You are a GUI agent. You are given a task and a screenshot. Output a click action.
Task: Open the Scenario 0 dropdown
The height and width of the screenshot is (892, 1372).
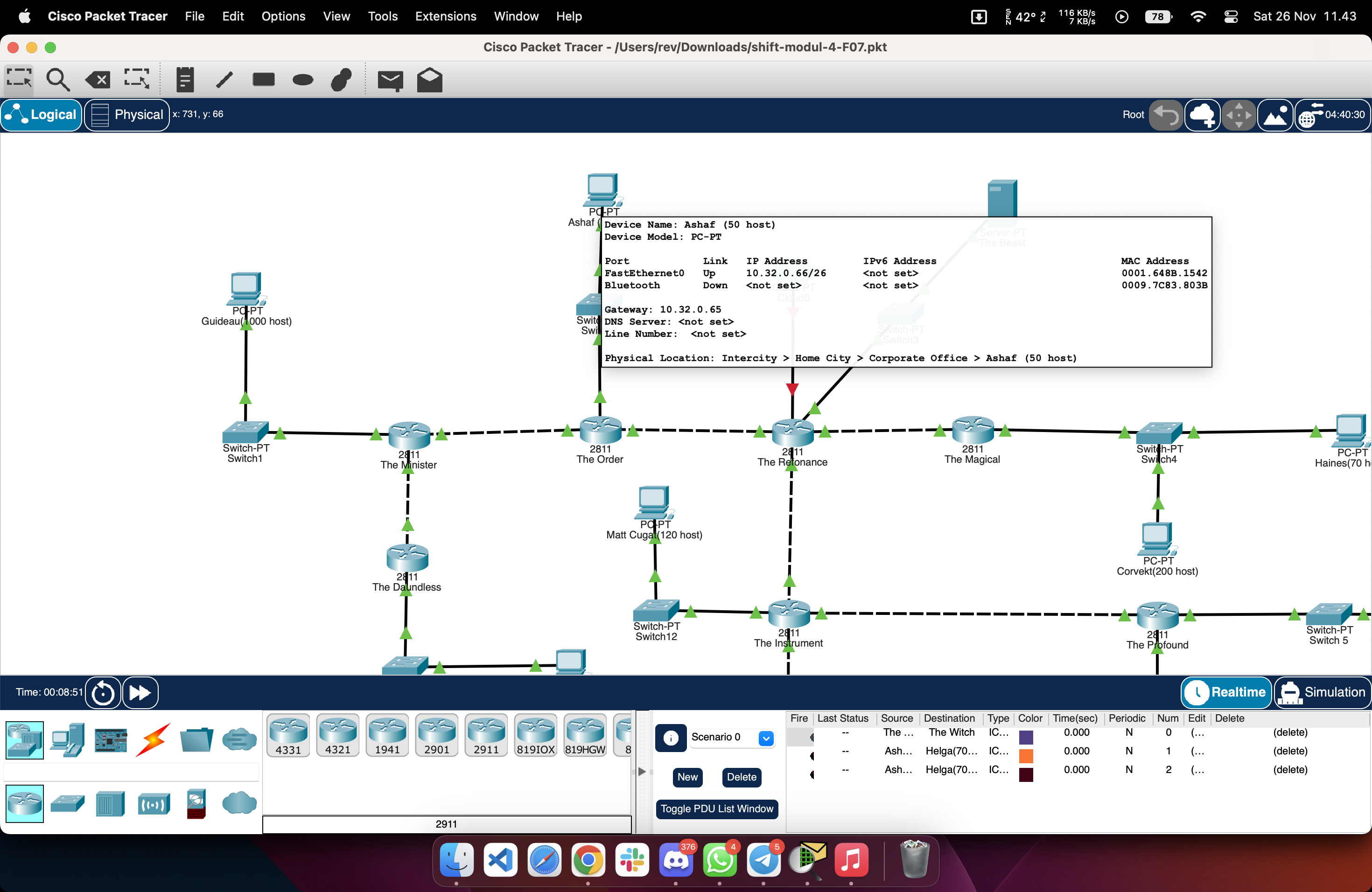tap(766, 737)
